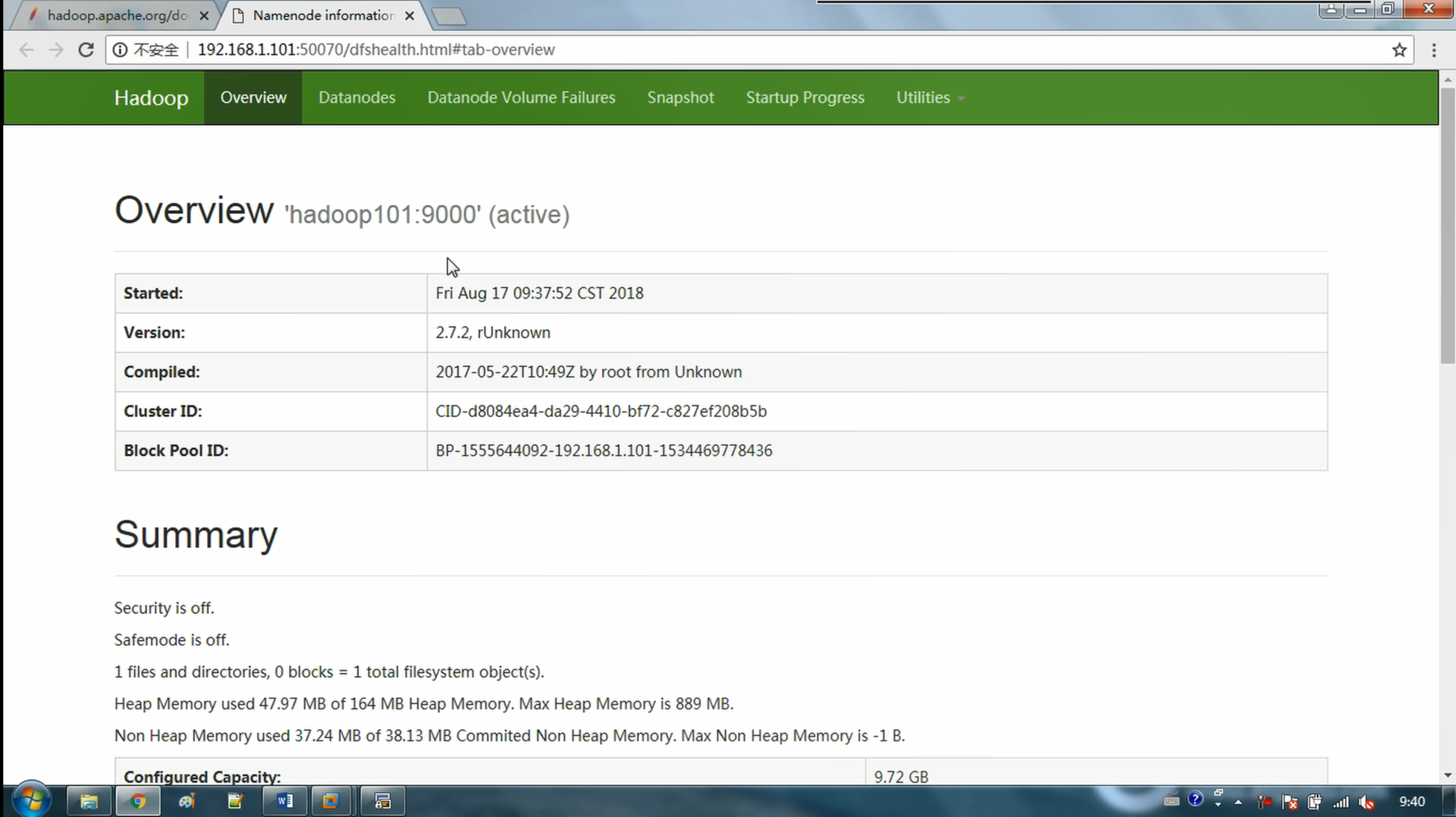
Task: Click the text "'hadoop101:9000' (active)"
Action: [427, 215]
